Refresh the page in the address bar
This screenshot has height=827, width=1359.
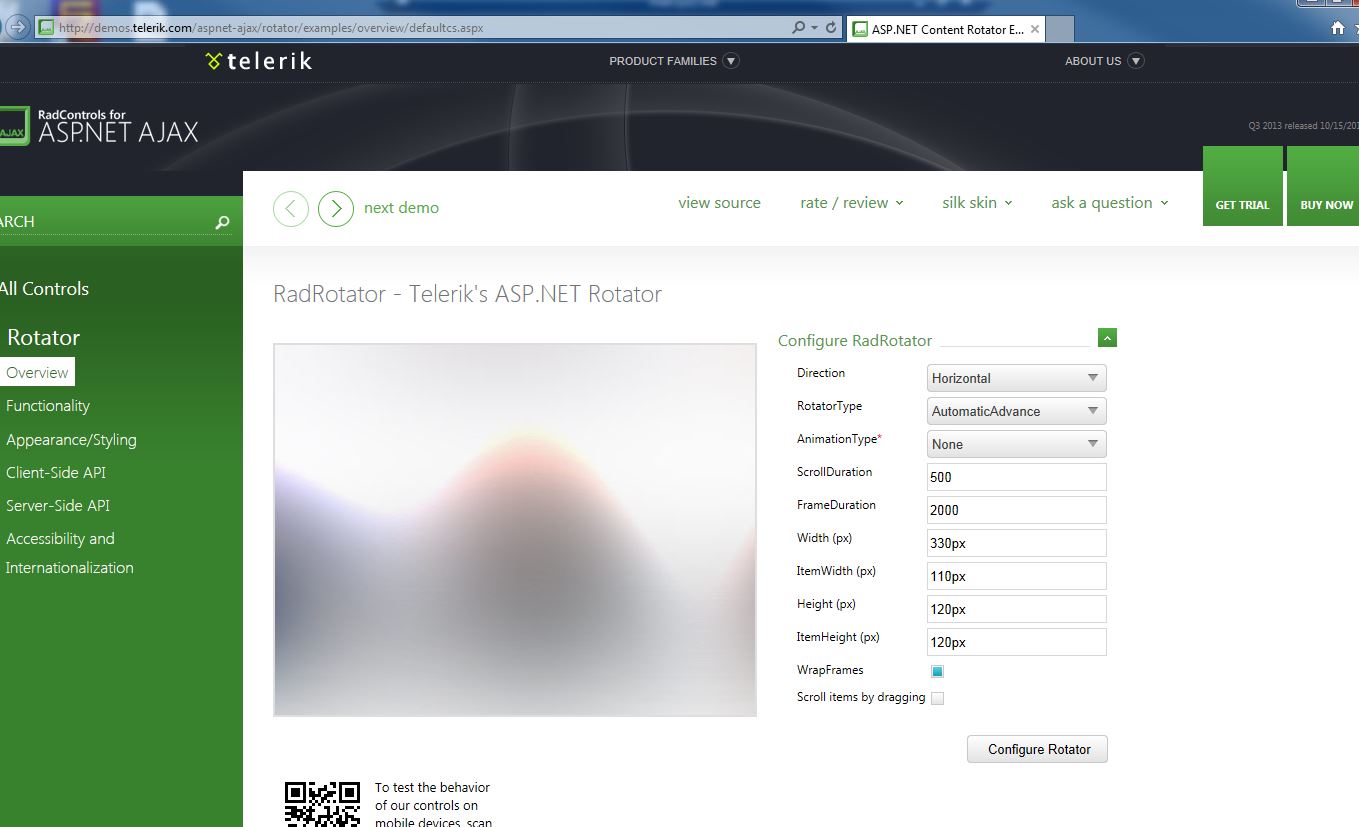831,28
